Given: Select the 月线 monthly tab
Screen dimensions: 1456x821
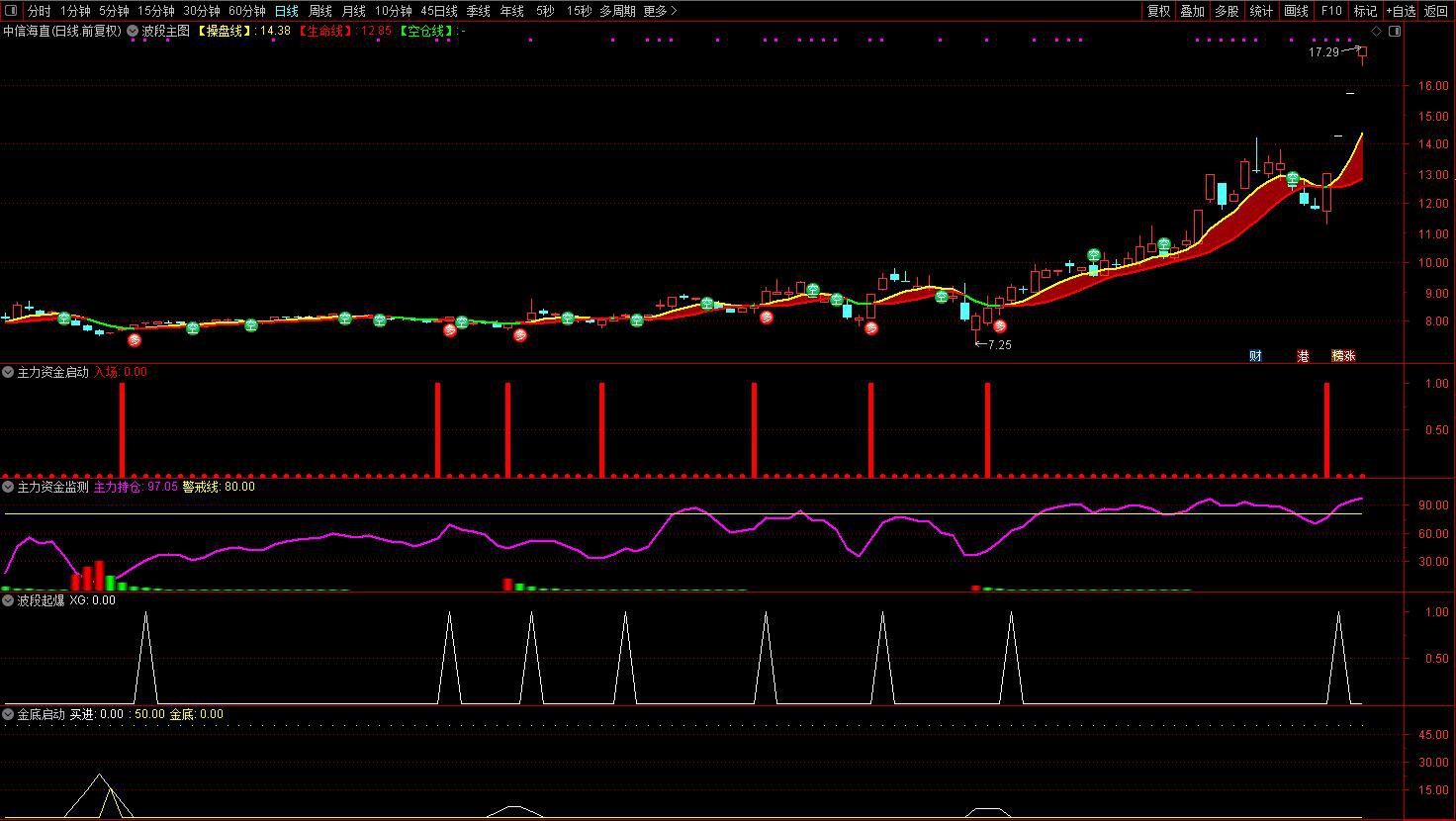Looking at the screenshot, I should tap(354, 11).
